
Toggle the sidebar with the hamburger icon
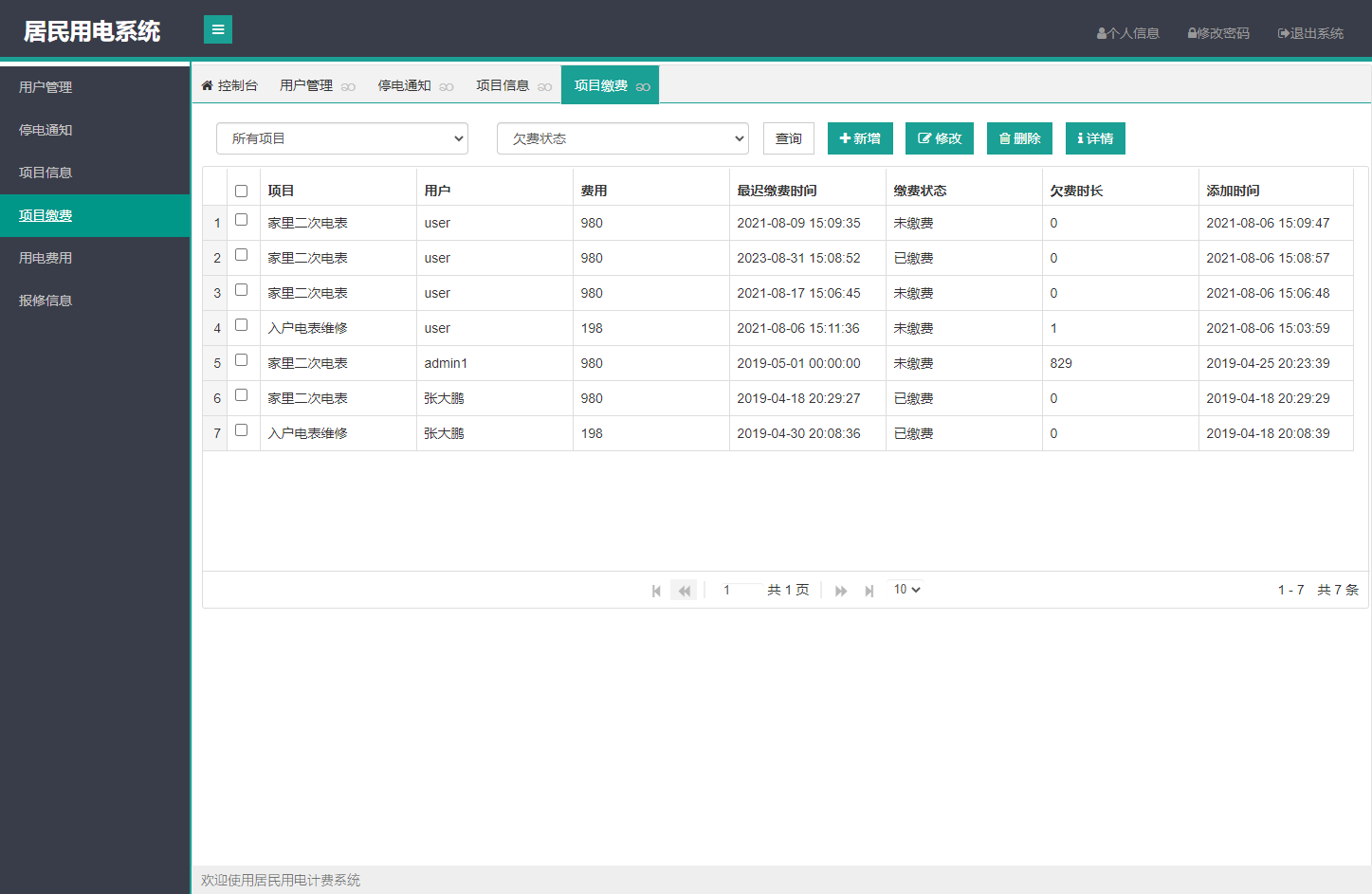point(217,29)
